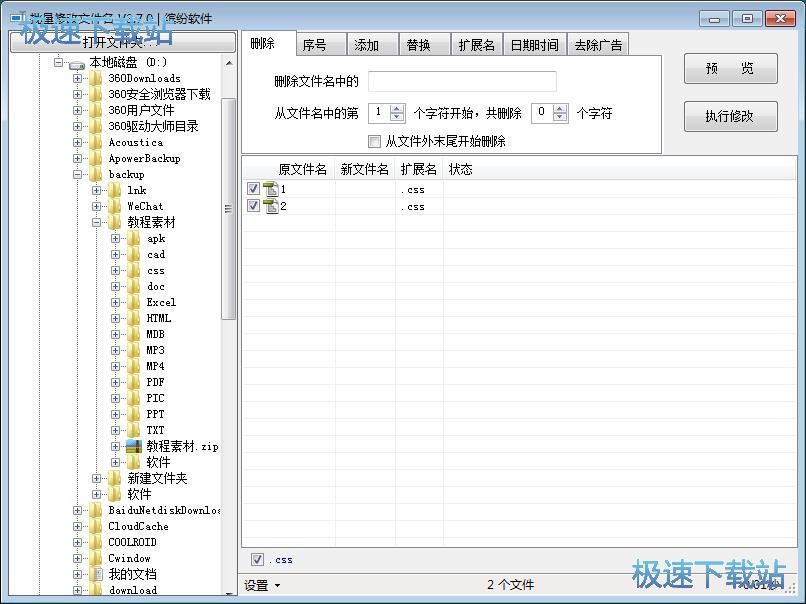Click the TXT folder icon
Image resolution: width=806 pixels, height=604 pixels.
[x=134, y=430]
